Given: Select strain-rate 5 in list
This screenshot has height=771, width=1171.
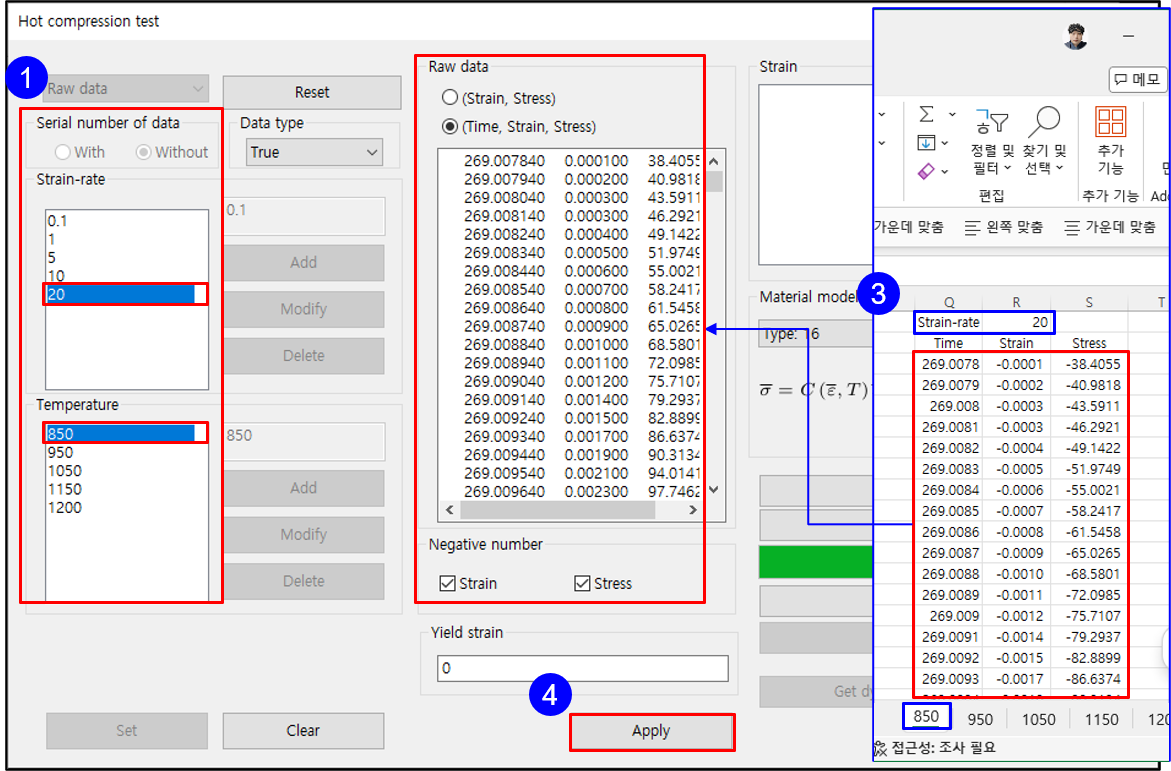Looking at the screenshot, I should [x=126, y=258].
